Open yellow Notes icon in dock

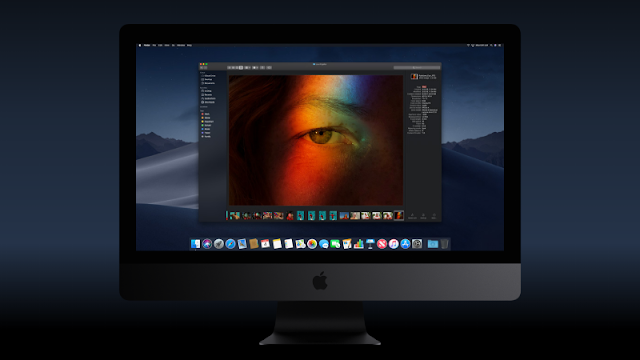point(277,244)
